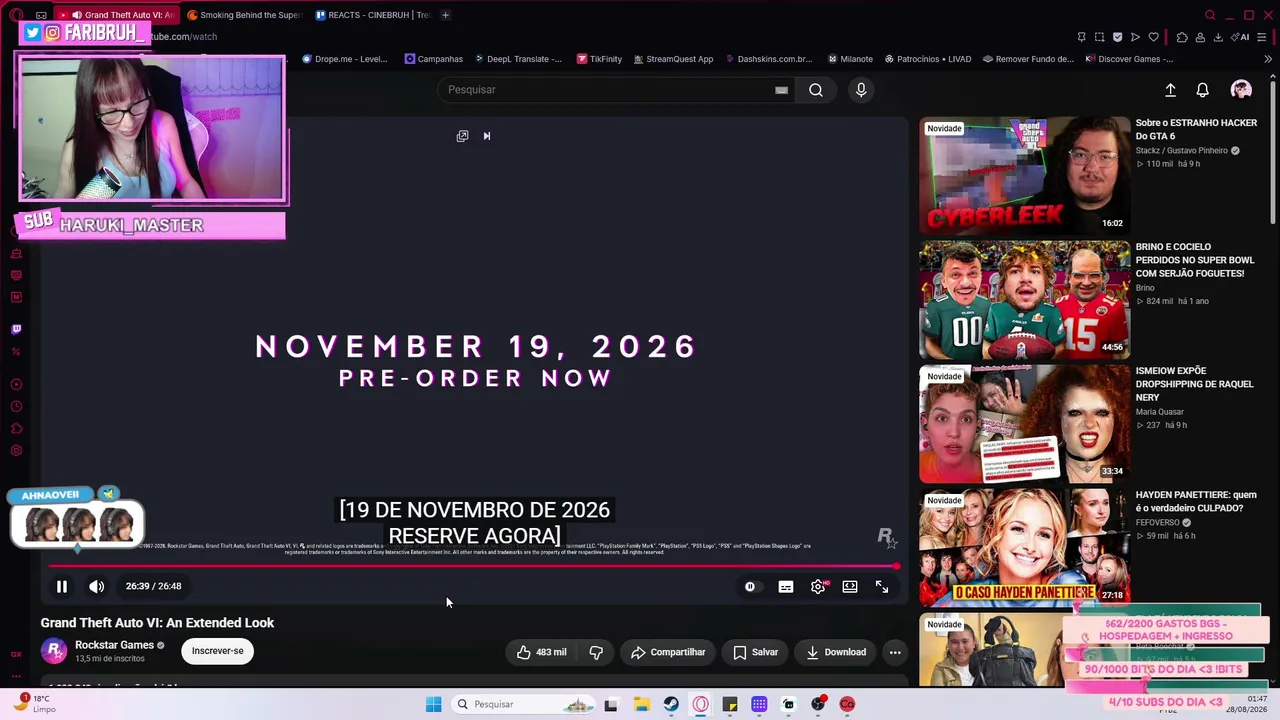Click the heart bookmark icon in toolbar
This screenshot has height=720, width=1280.
(x=1153, y=37)
